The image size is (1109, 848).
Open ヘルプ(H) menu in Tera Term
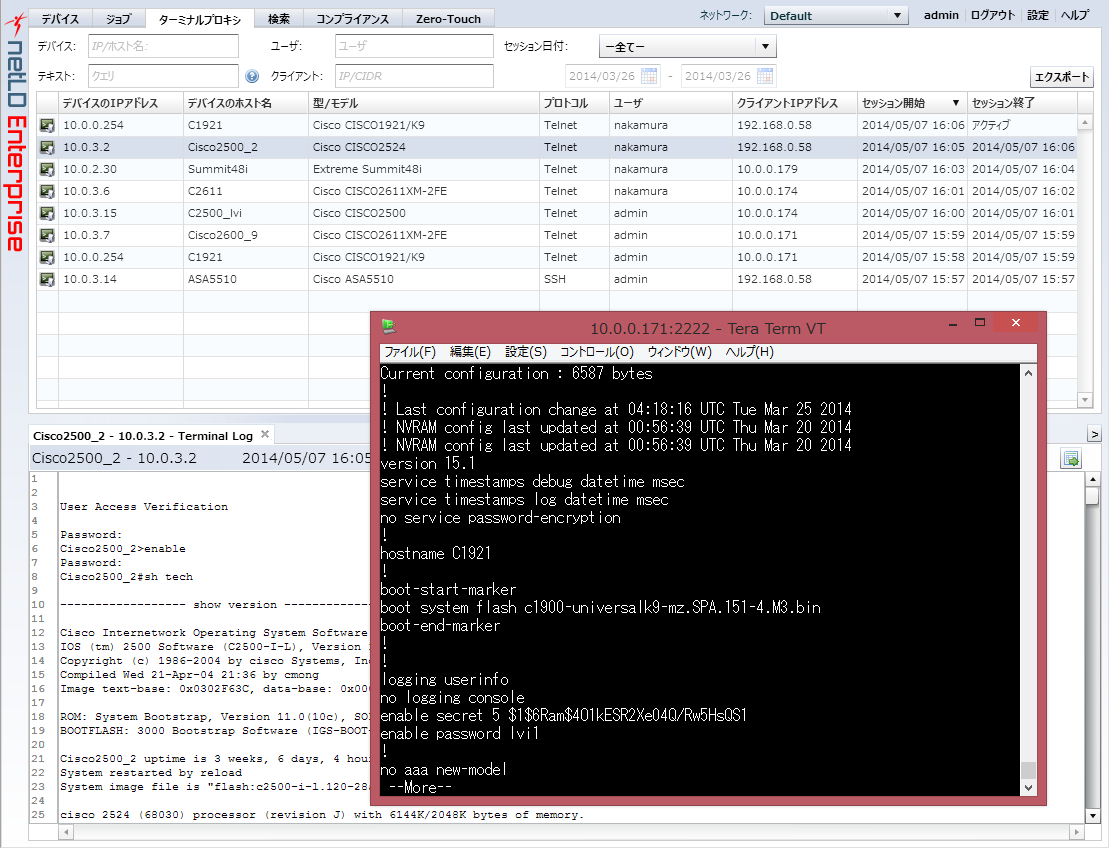(750, 352)
